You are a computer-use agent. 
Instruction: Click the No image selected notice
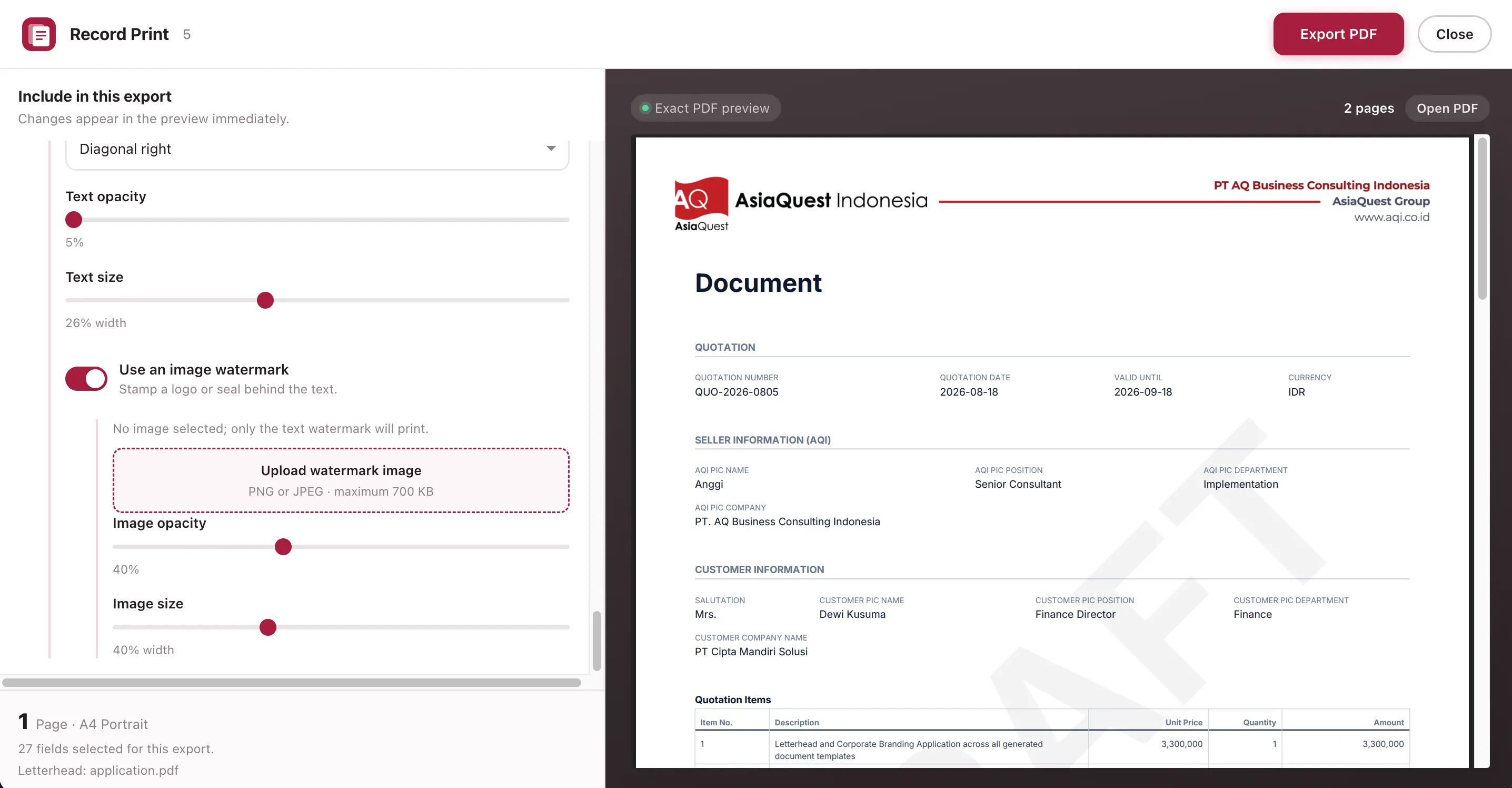point(271,429)
